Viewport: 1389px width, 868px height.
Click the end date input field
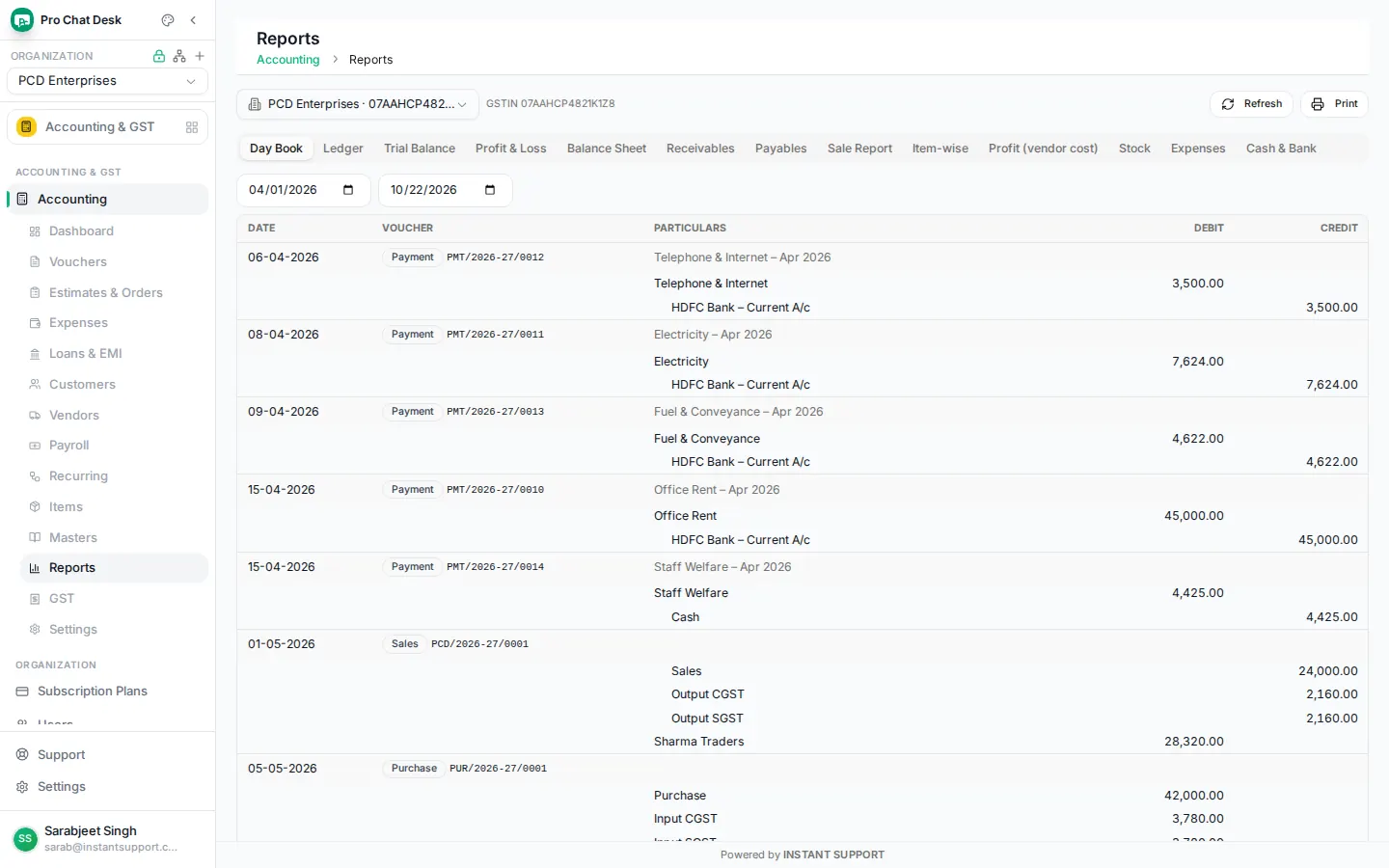pos(445,190)
